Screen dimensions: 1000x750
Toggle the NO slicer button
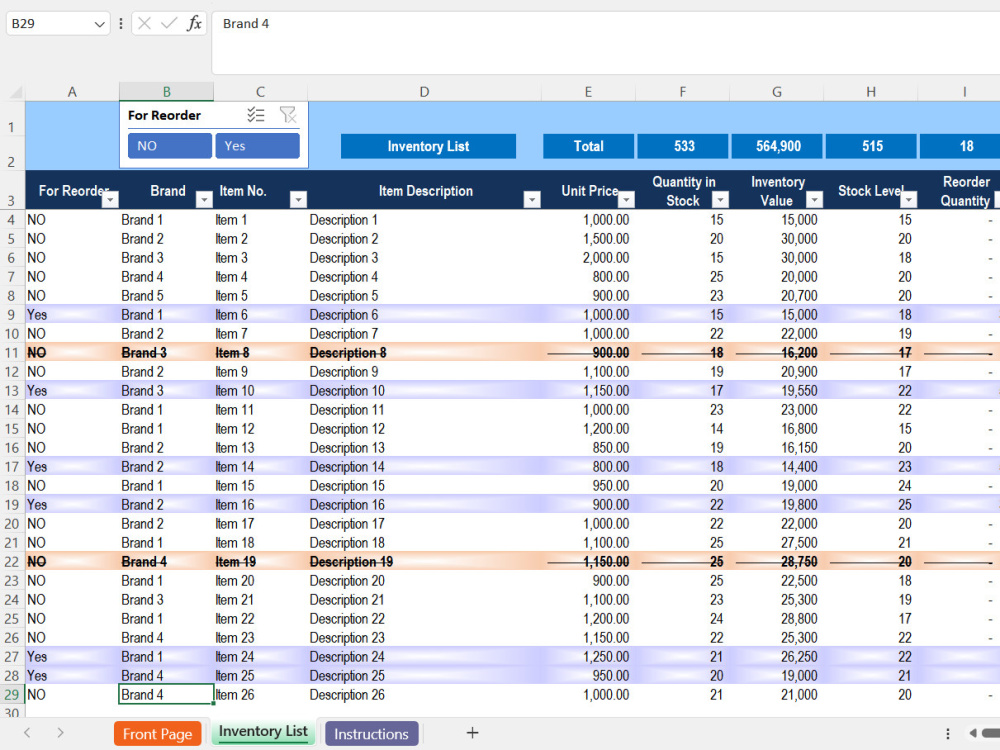coord(170,145)
